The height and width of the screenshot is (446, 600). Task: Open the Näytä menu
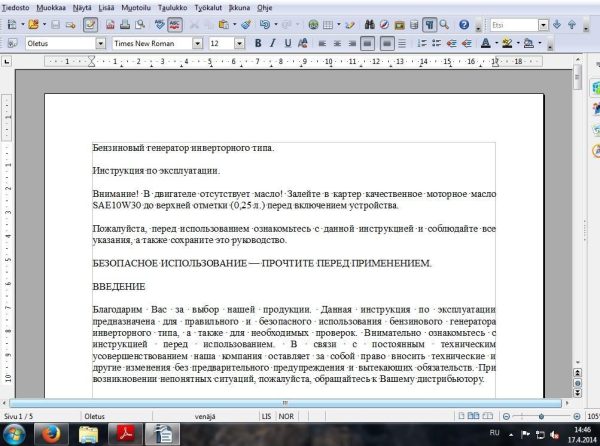pyautogui.click(x=82, y=8)
